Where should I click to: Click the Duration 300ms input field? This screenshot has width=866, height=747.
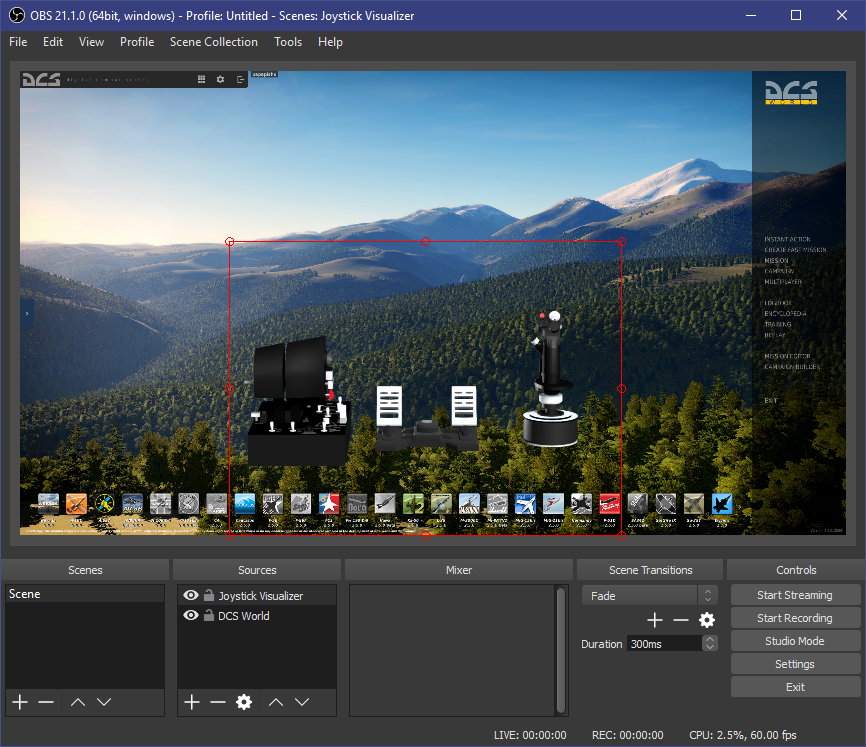[x=664, y=643]
